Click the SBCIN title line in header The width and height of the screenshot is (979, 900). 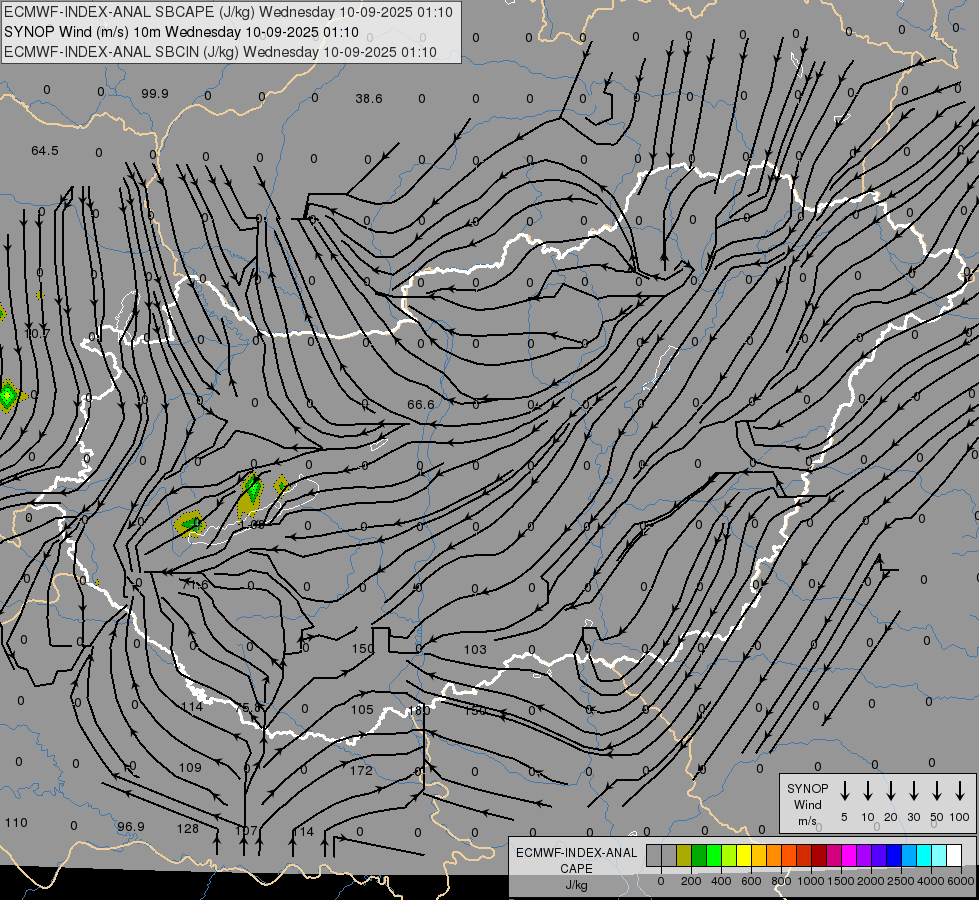click(220, 52)
